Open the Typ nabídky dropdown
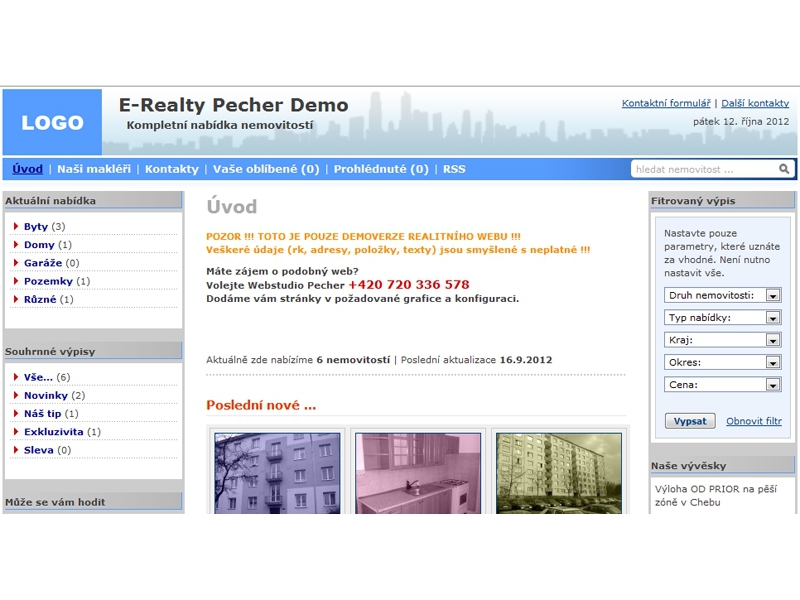This screenshot has height=600, width=800. tap(722, 318)
